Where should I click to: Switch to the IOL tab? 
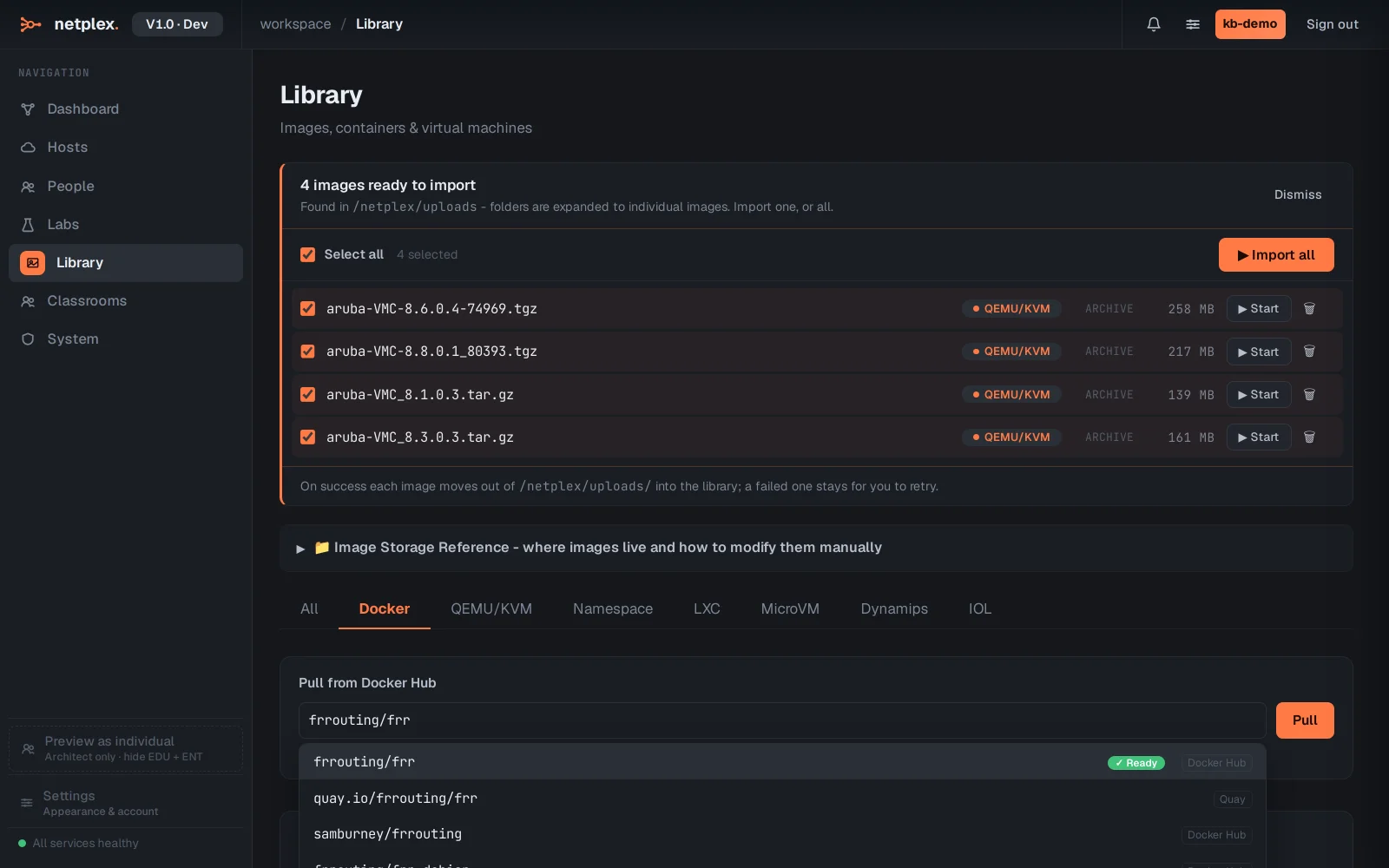[x=980, y=608]
